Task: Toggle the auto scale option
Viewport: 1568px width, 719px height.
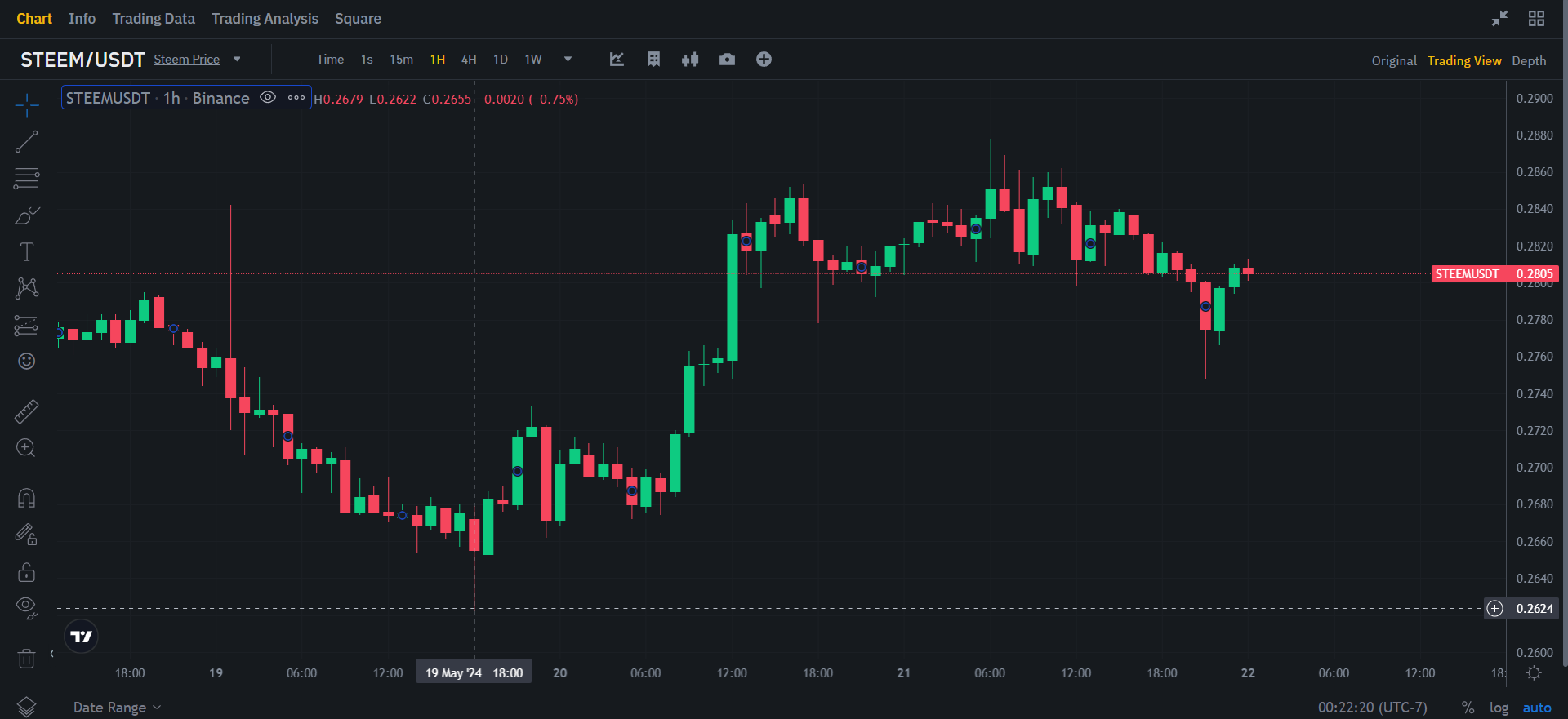Action: (x=1537, y=708)
